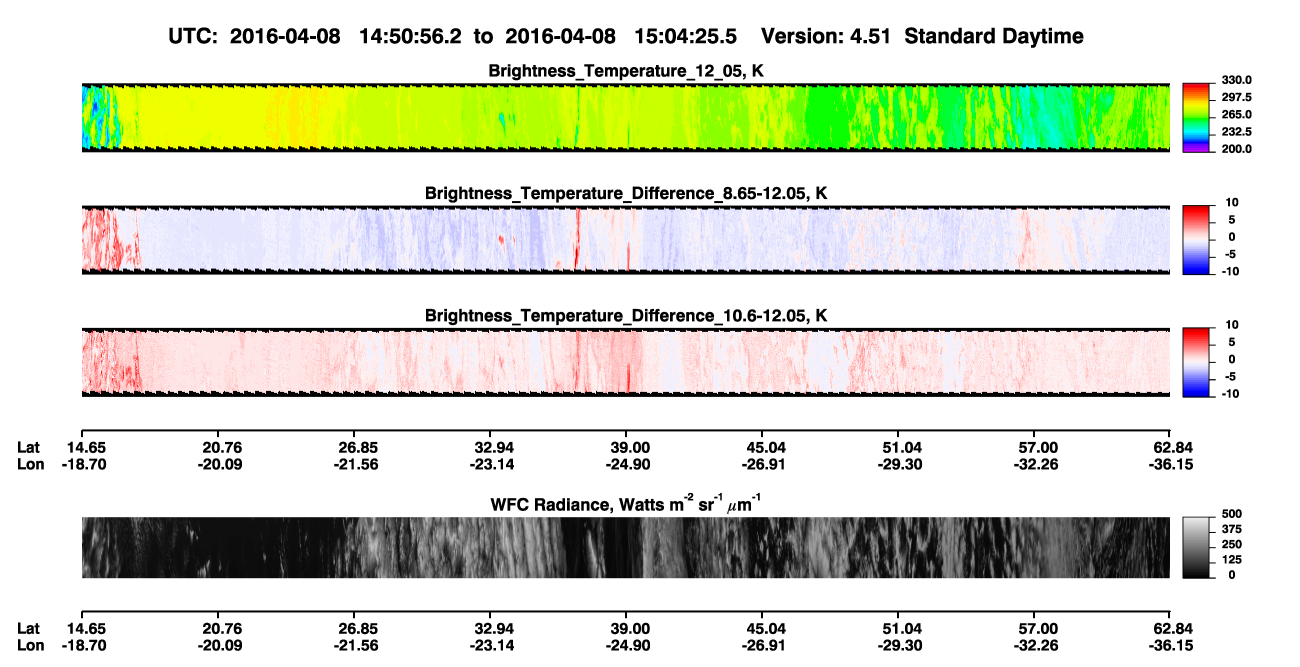Click the 500 label on the WFC color bar
Viewport: 1300px width, 667px height.
1232,514
